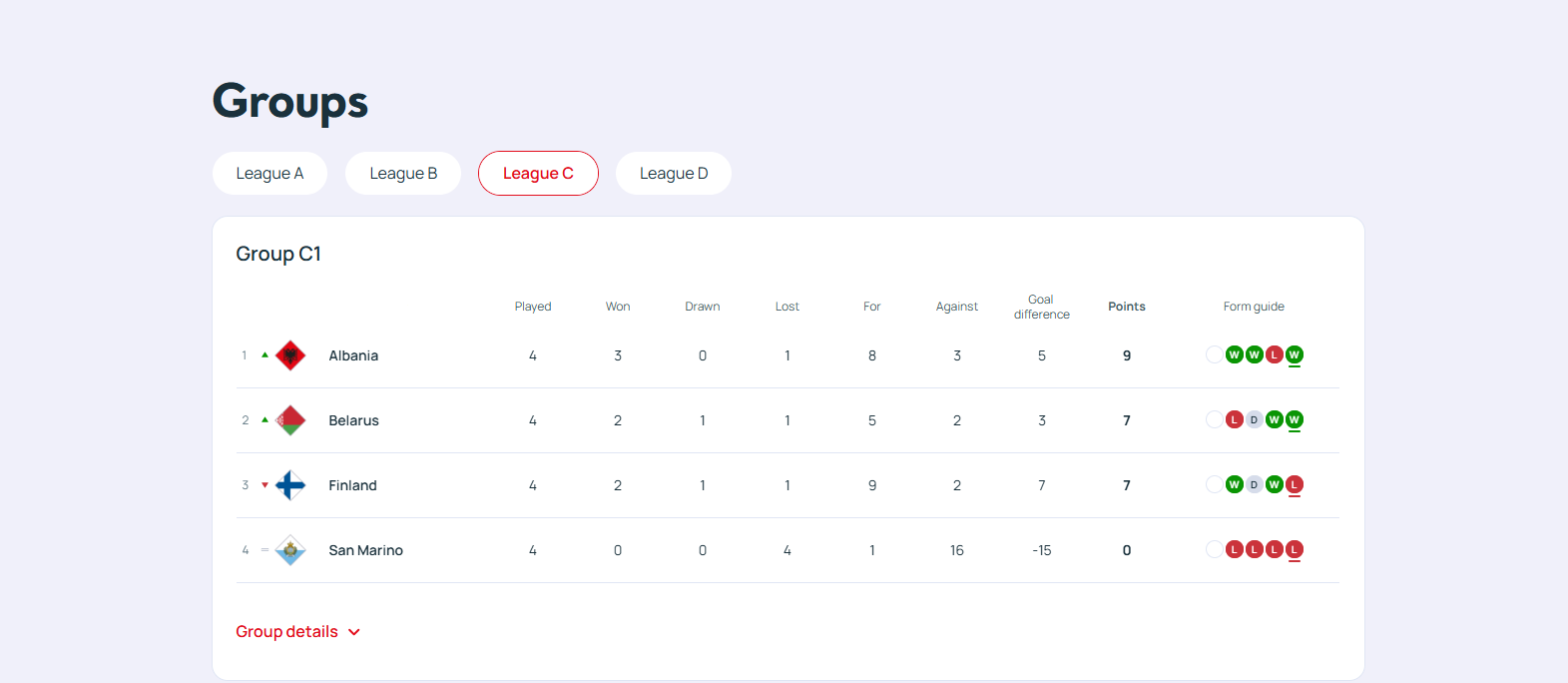Click Albania's points value 9

point(1127,355)
